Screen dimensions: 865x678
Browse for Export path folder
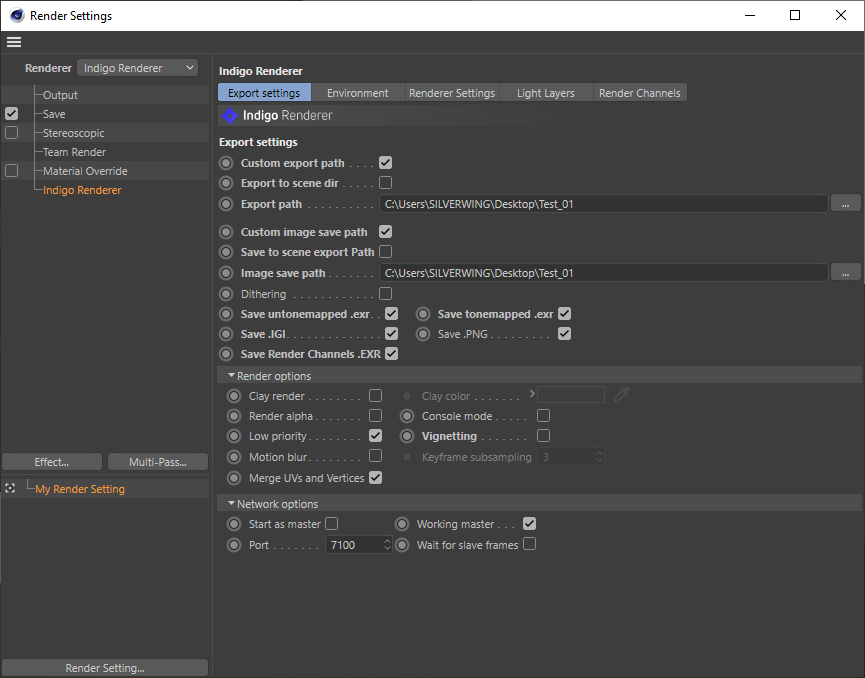[x=845, y=204]
